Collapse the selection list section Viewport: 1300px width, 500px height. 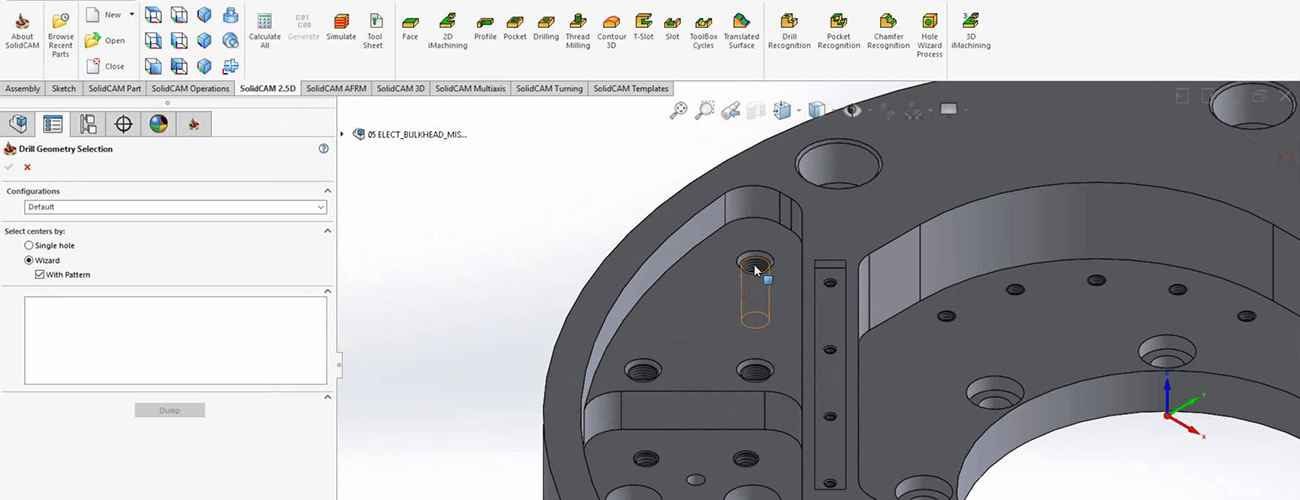pyautogui.click(x=327, y=291)
